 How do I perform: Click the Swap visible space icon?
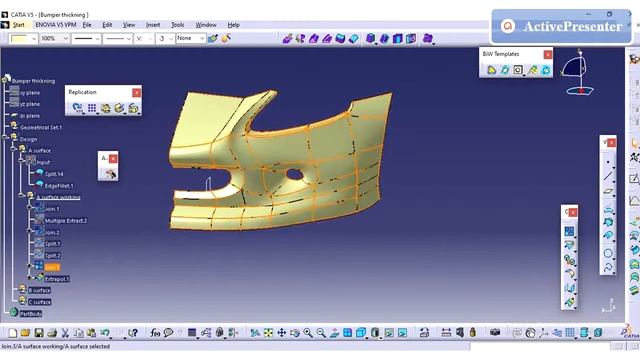coord(402,333)
